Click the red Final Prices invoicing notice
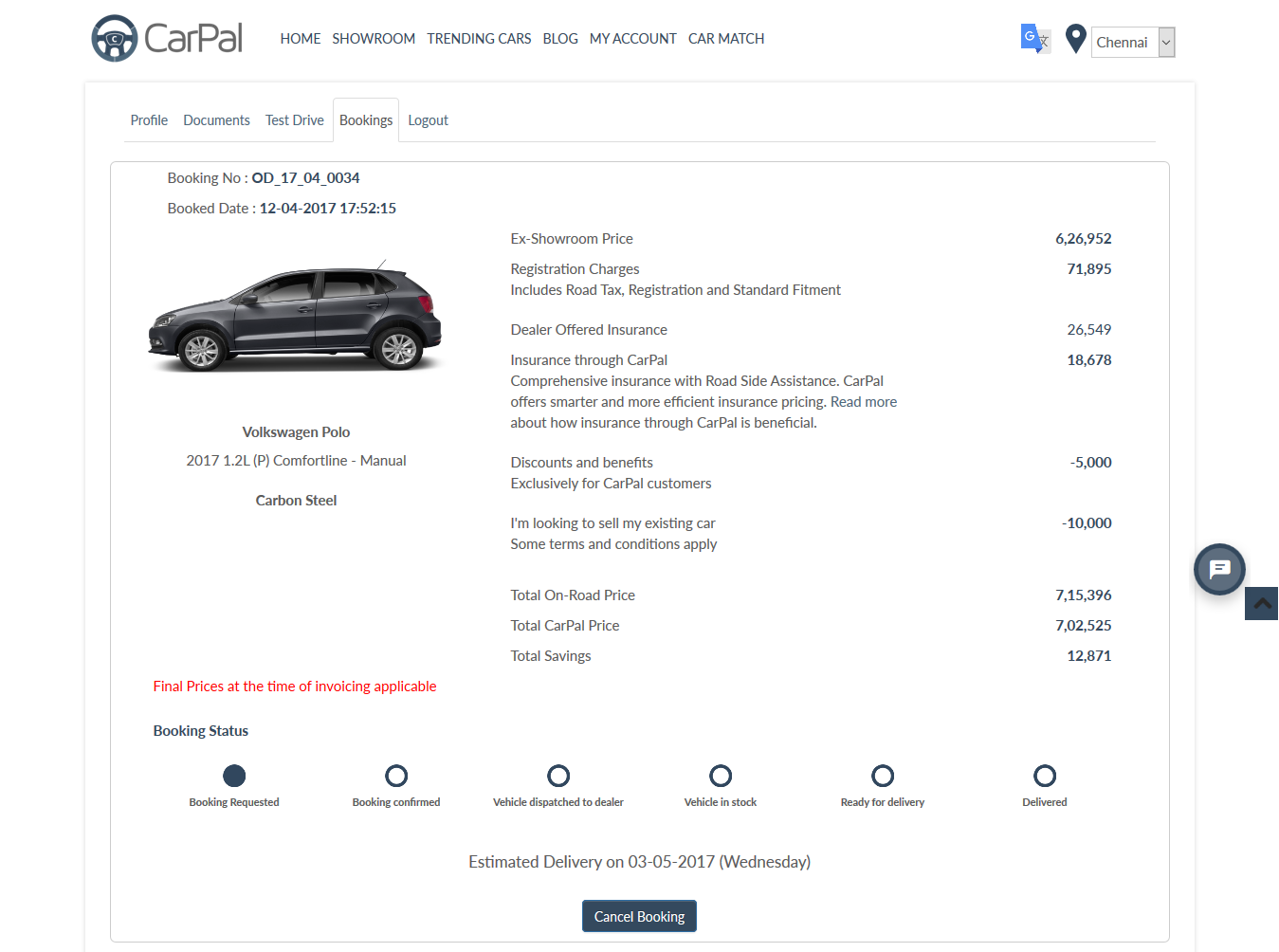The image size is (1279, 952). click(295, 687)
